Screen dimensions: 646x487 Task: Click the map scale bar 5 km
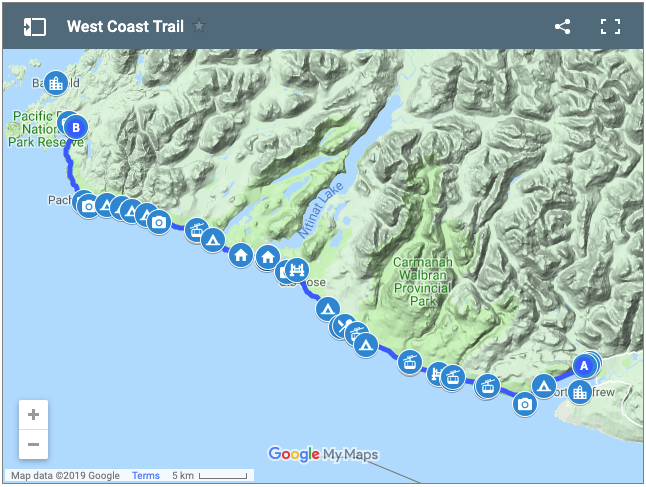[210, 476]
